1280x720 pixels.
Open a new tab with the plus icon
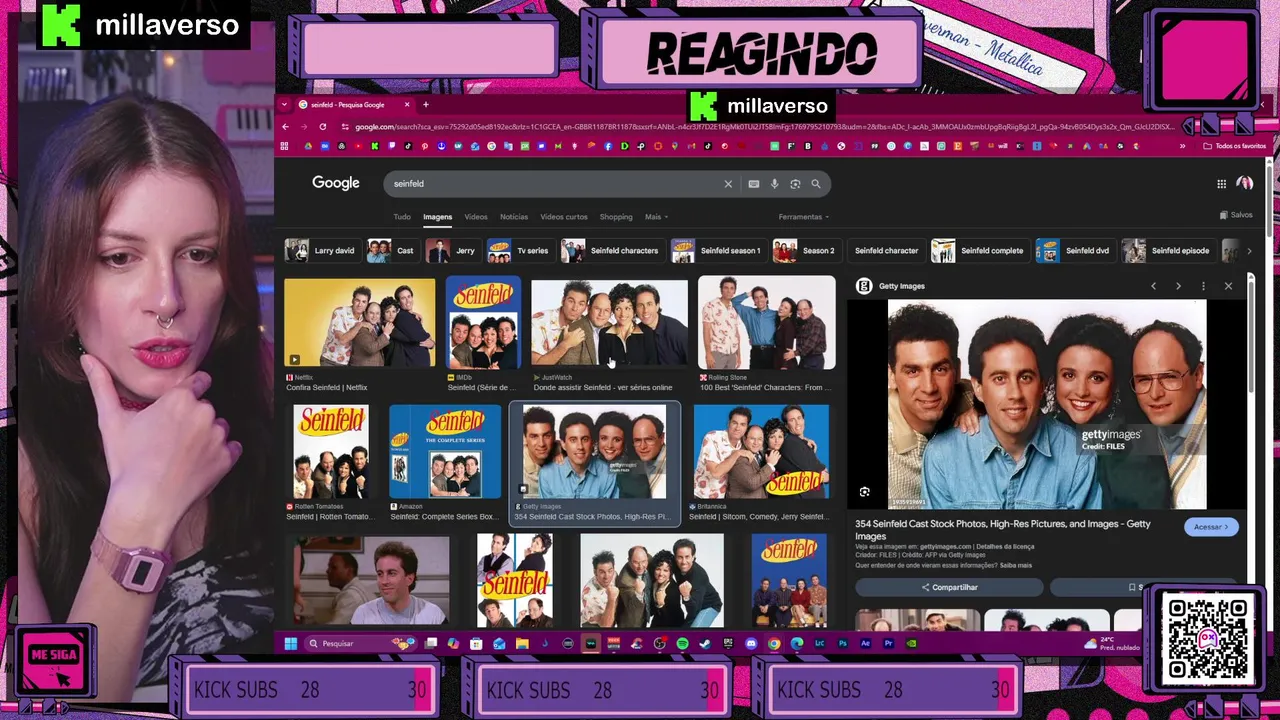(425, 105)
